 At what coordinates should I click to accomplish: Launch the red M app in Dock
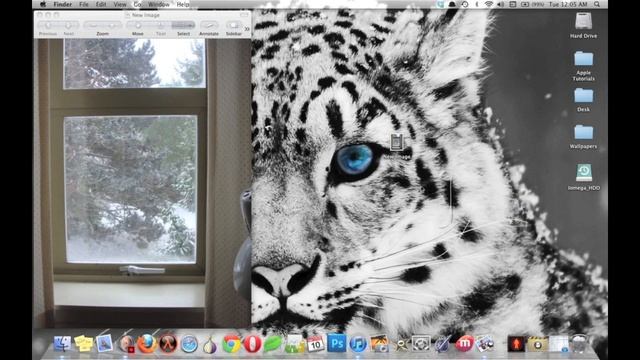tap(464, 344)
